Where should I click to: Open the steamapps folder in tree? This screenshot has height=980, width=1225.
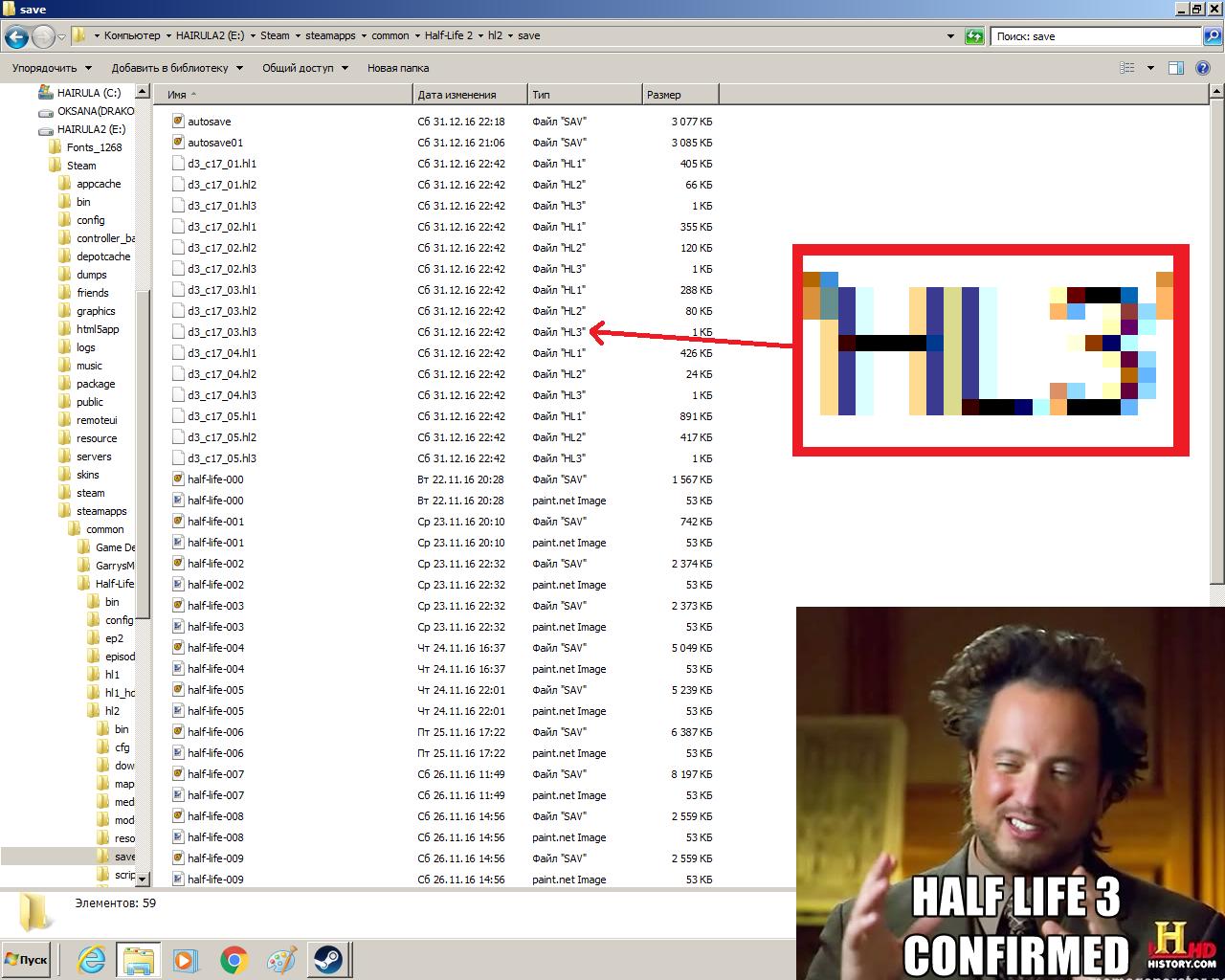(x=101, y=511)
